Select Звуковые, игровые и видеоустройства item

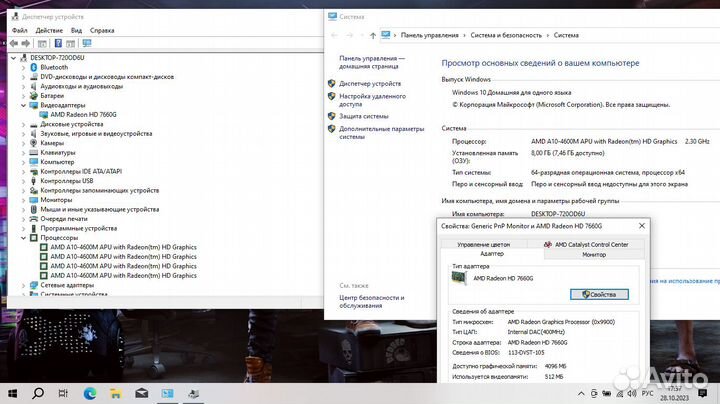pyautogui.click(x=96, y=134)
